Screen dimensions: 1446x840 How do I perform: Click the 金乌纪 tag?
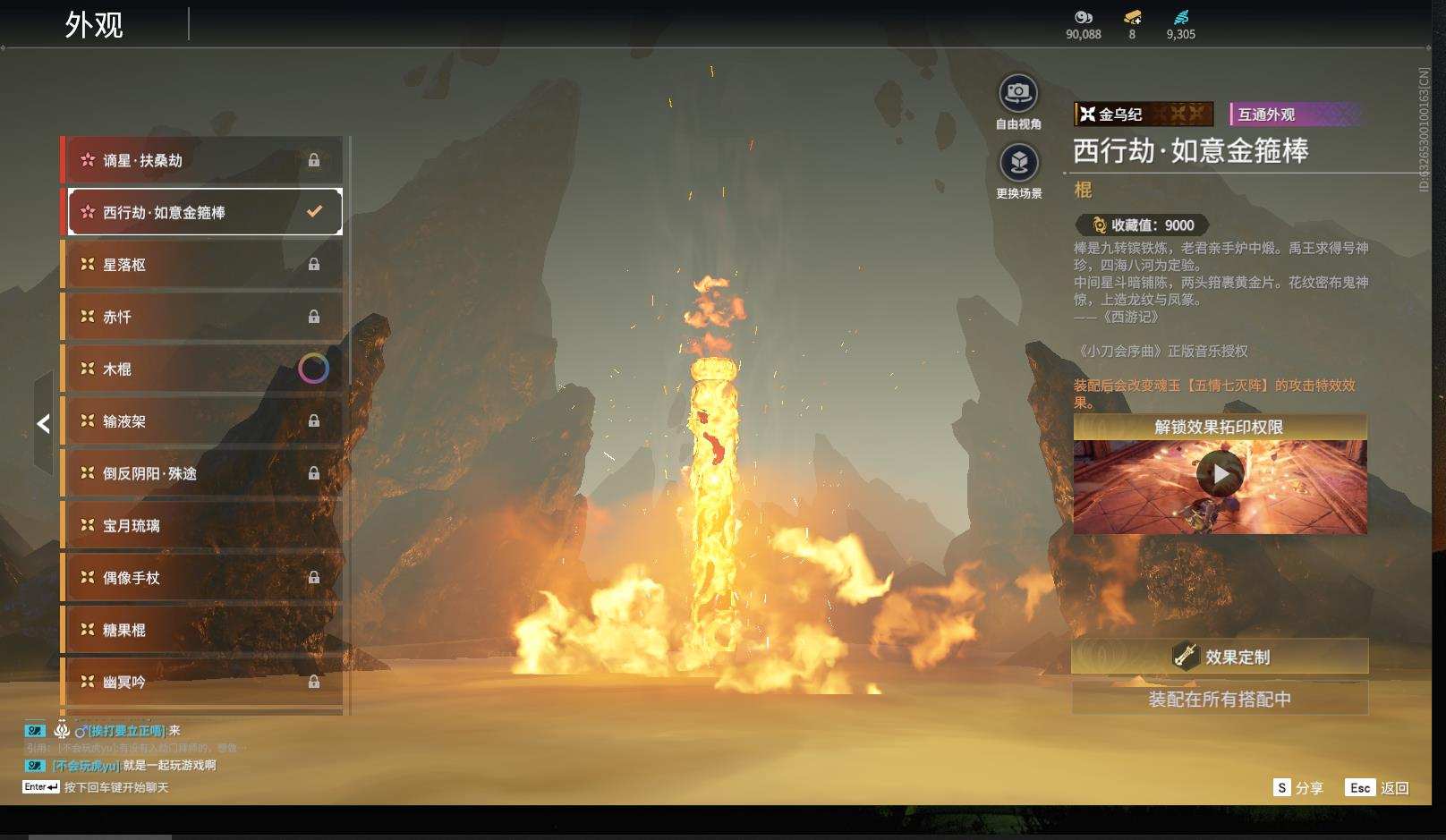click(x=1144, y=114)
